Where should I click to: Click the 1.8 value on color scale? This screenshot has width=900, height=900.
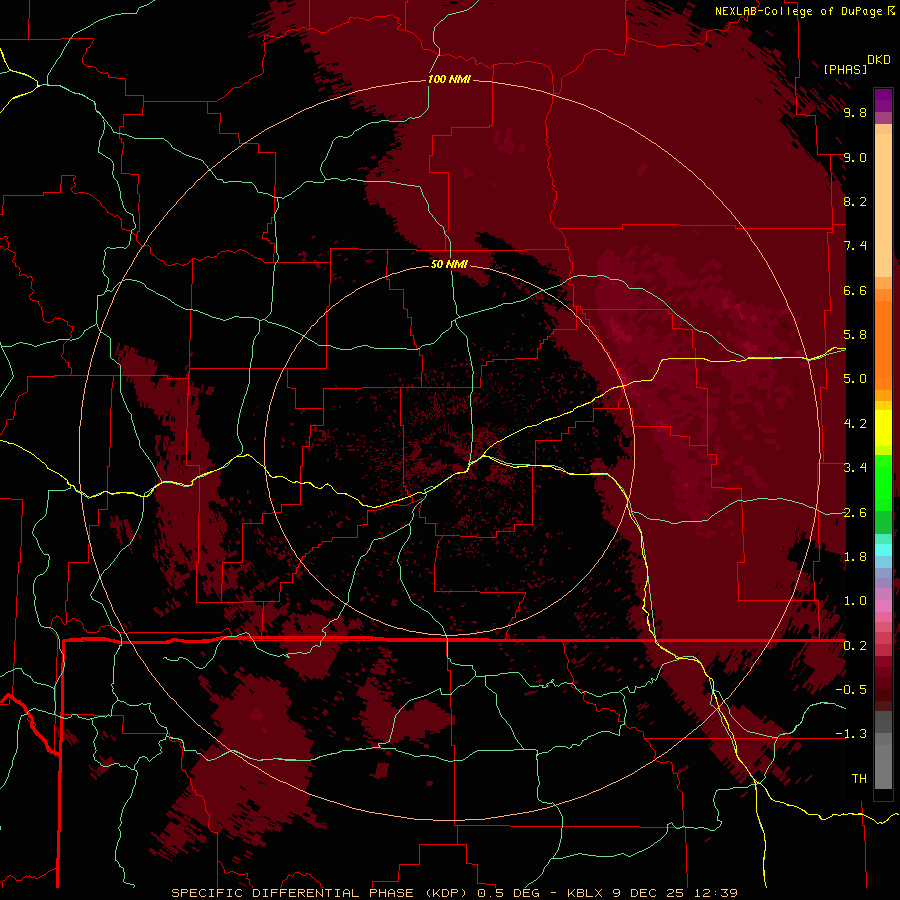(x=855, y=557)
